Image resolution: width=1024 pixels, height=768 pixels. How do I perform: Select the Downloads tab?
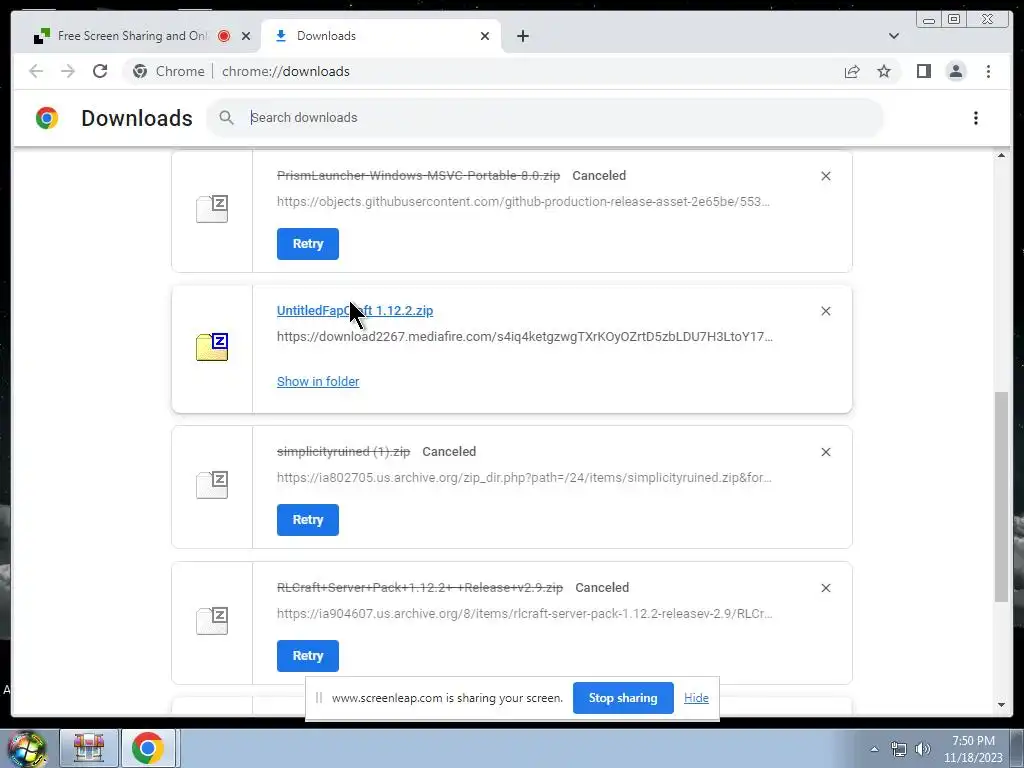pyautogui.click(x=381, y=36)
